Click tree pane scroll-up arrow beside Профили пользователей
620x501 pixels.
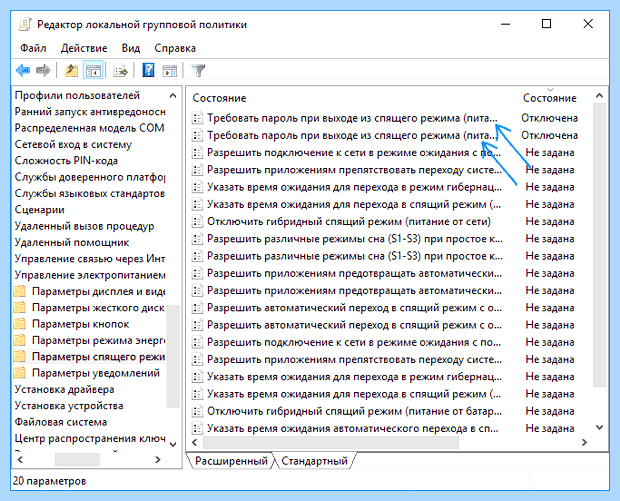click(x=173, y=96)
